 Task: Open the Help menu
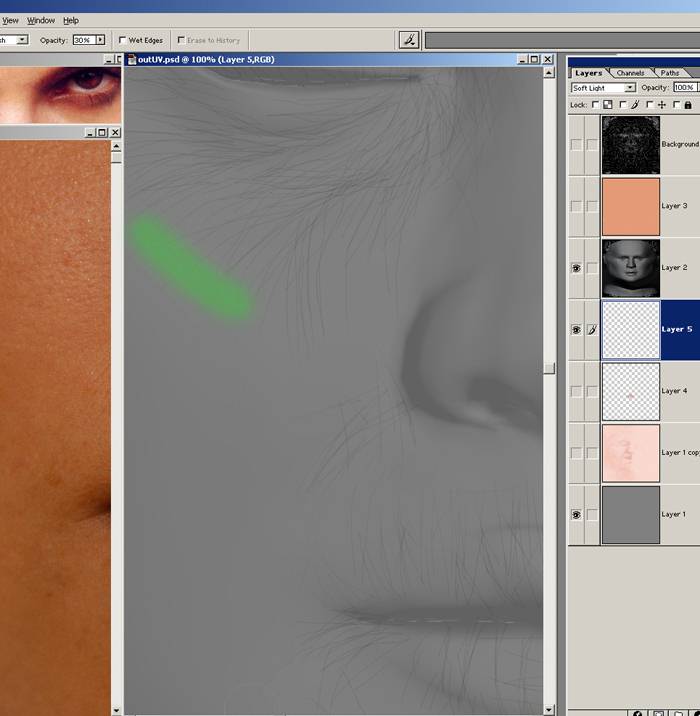(x=71, y=20)
